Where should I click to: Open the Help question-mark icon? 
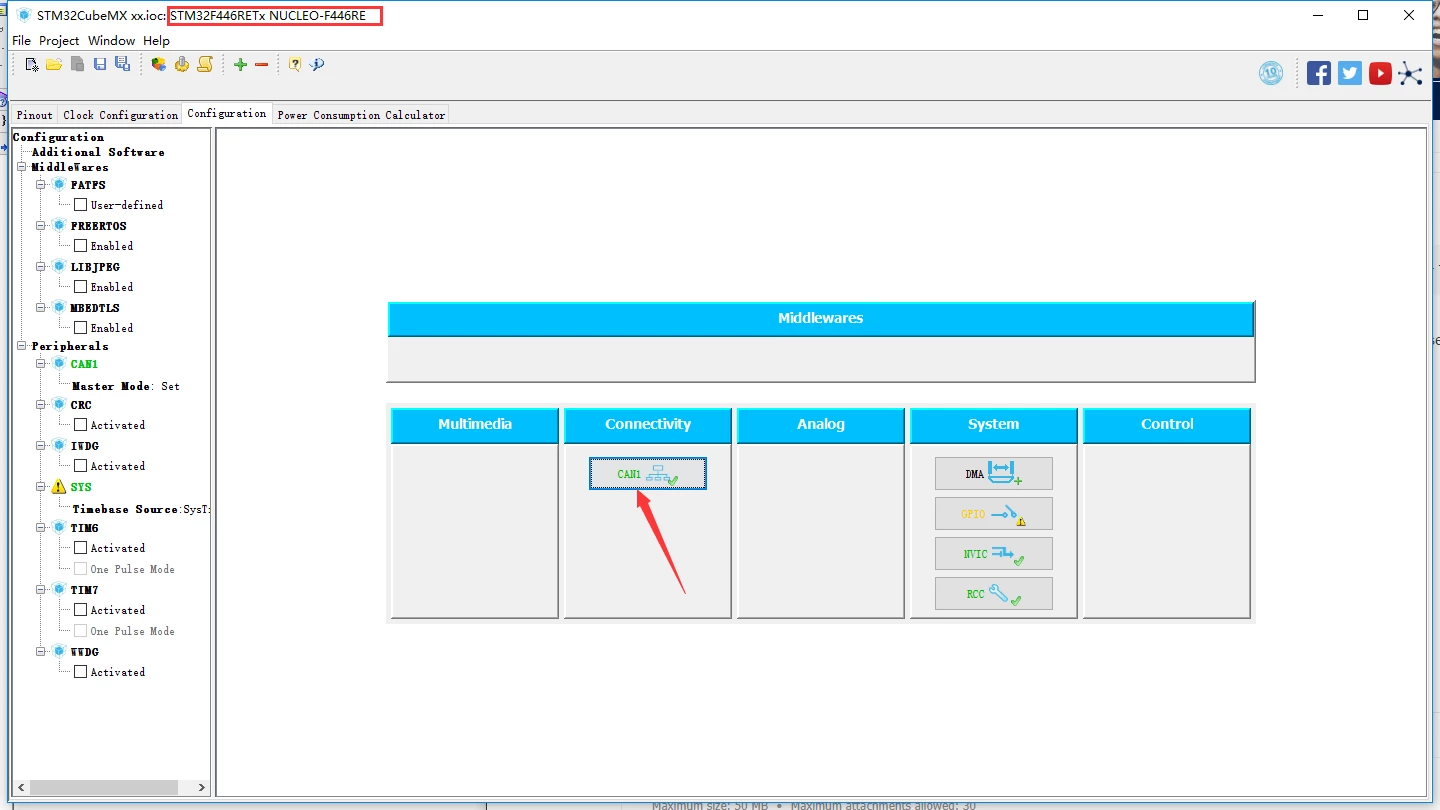click(295, 65)
